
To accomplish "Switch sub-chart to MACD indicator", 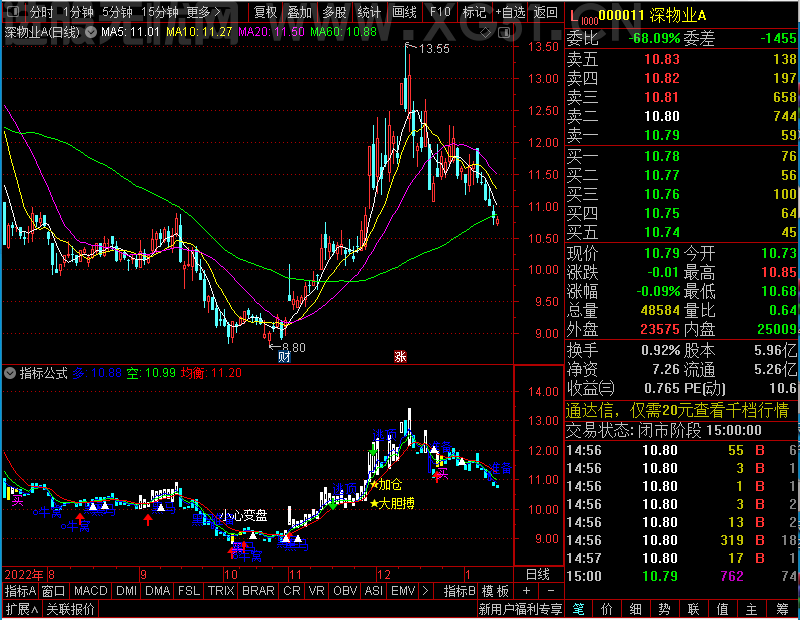I will click(91, 590).
